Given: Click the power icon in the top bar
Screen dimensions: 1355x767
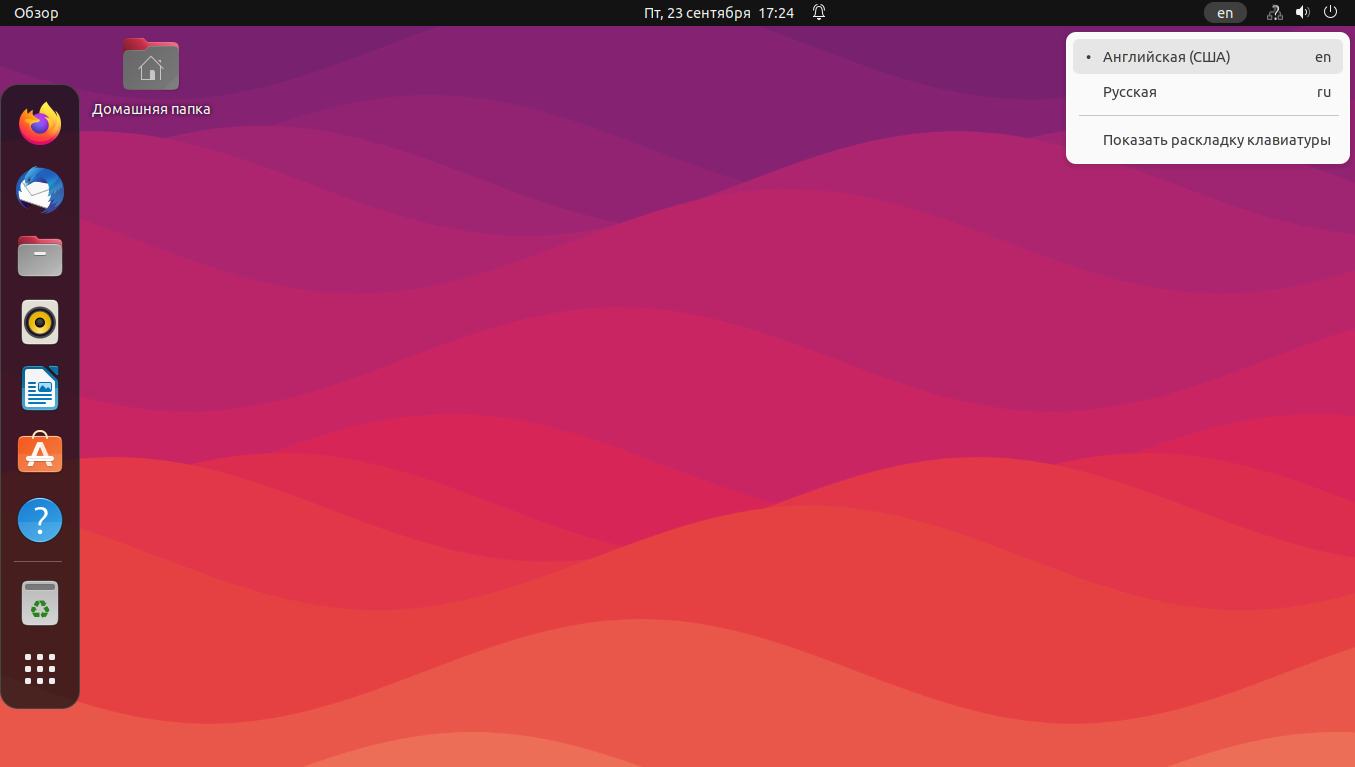Looking at the screenshot, I should [x=1330, y=13].
